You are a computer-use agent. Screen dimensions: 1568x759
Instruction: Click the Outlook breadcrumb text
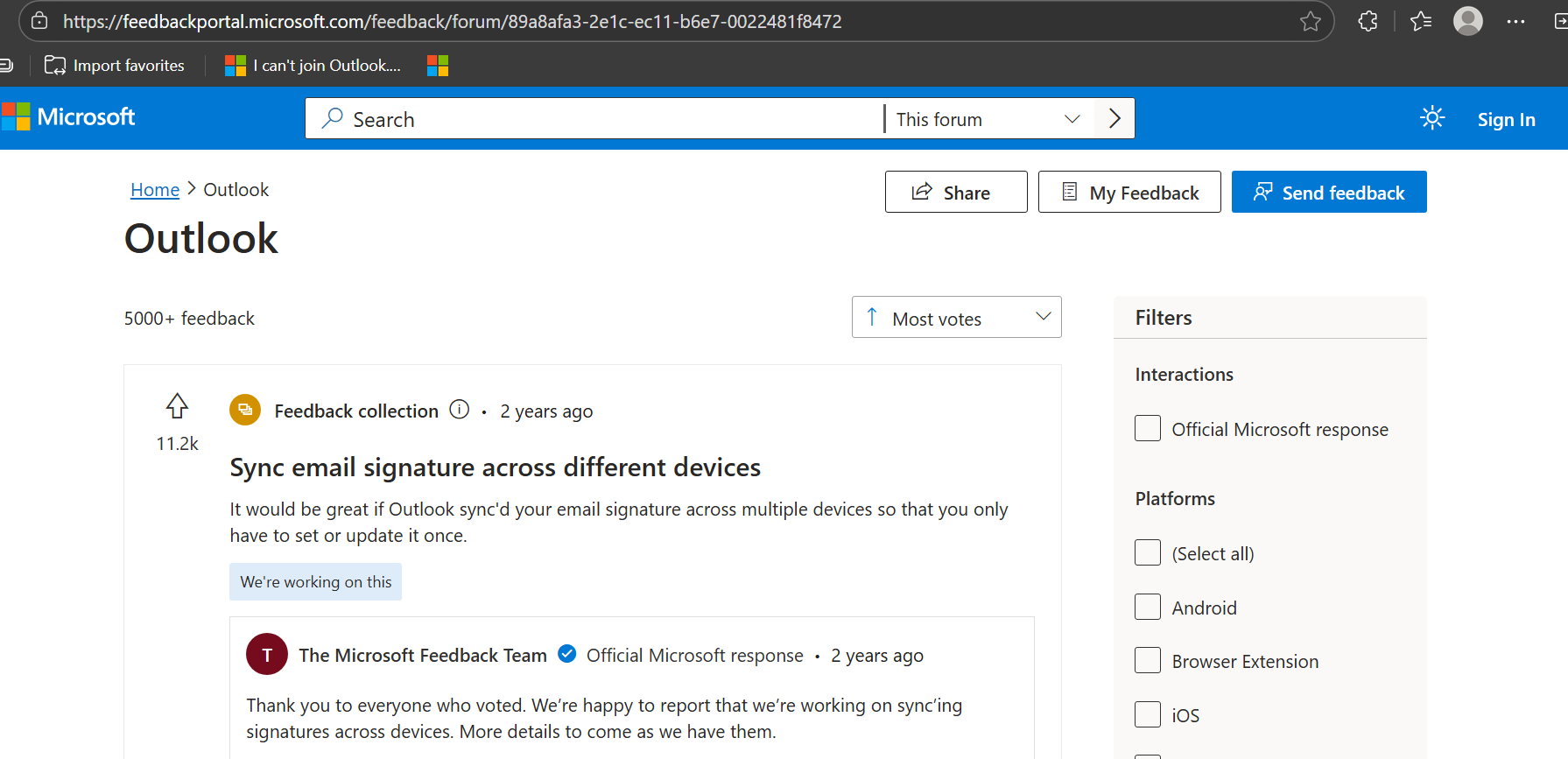(236, 190)
